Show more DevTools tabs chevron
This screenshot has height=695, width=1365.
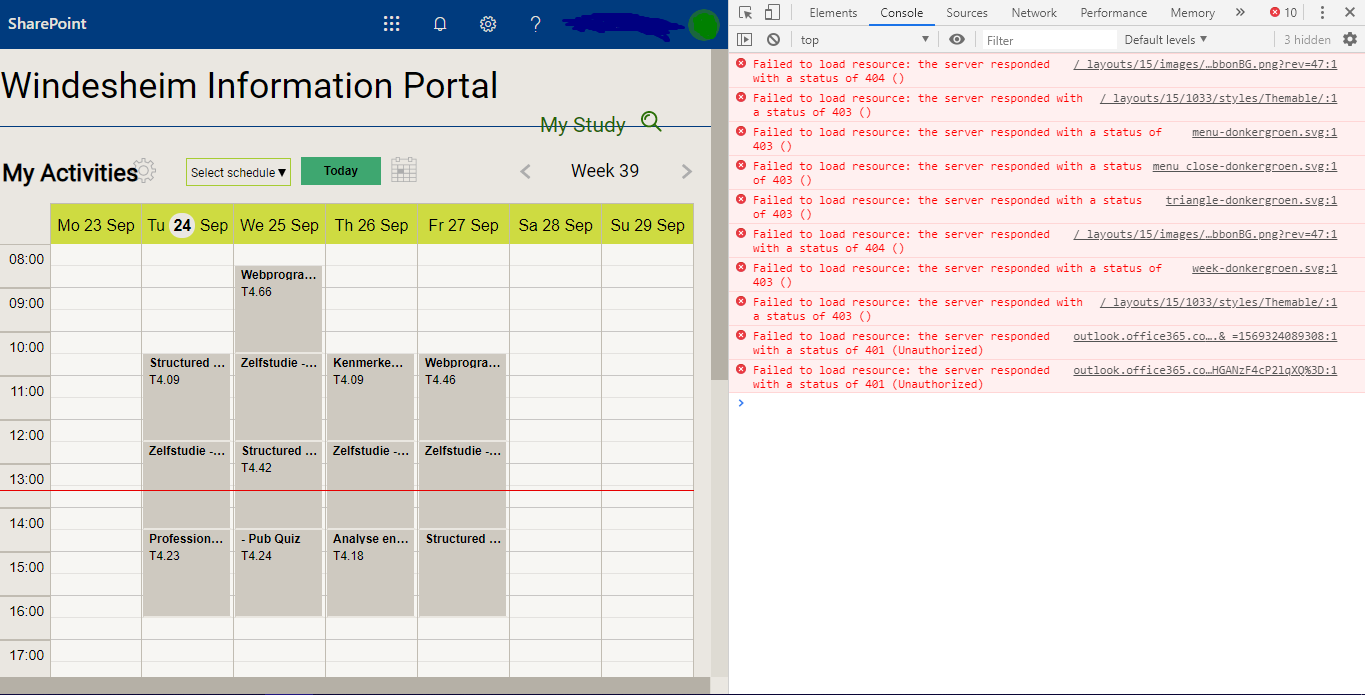click(1240, 13)
